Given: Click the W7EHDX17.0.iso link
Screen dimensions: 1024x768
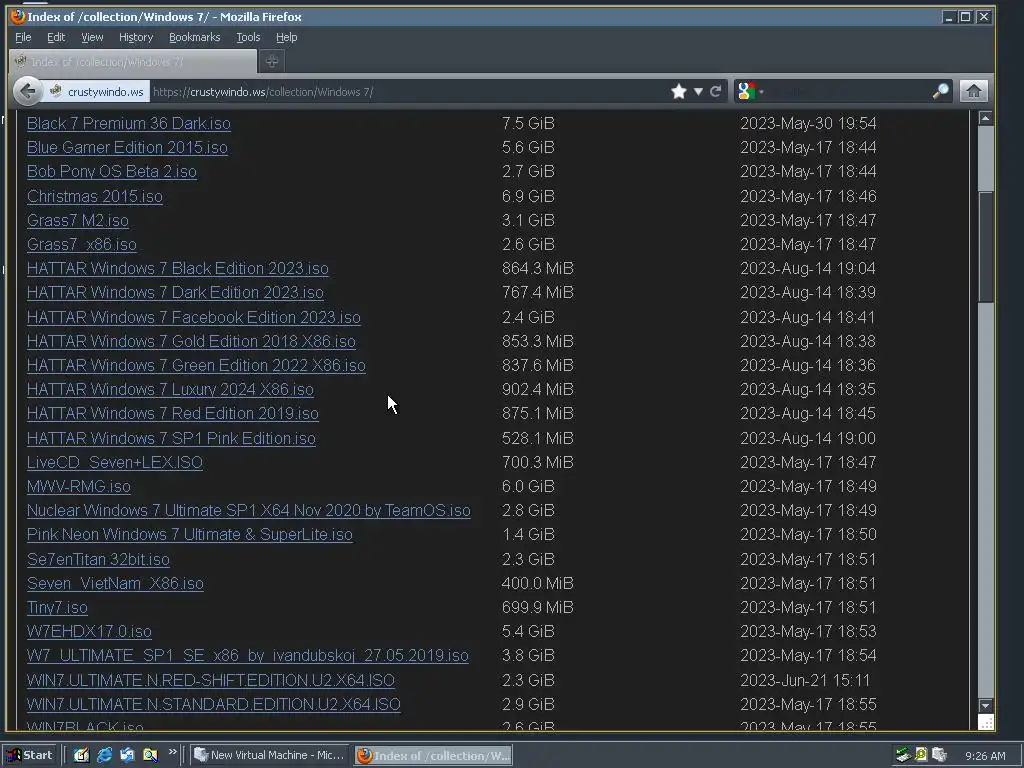Looking at the screenshot, I should point(89,632).
